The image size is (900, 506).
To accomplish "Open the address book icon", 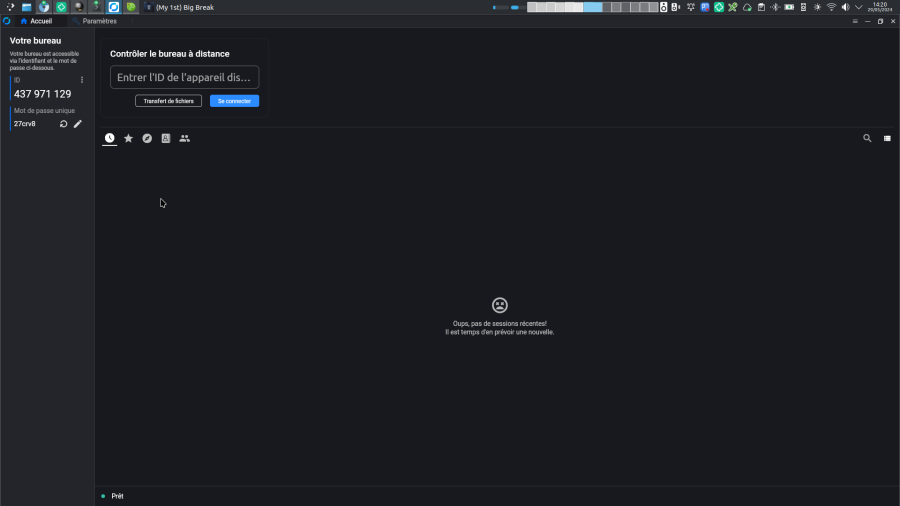I will coord(166,138).
